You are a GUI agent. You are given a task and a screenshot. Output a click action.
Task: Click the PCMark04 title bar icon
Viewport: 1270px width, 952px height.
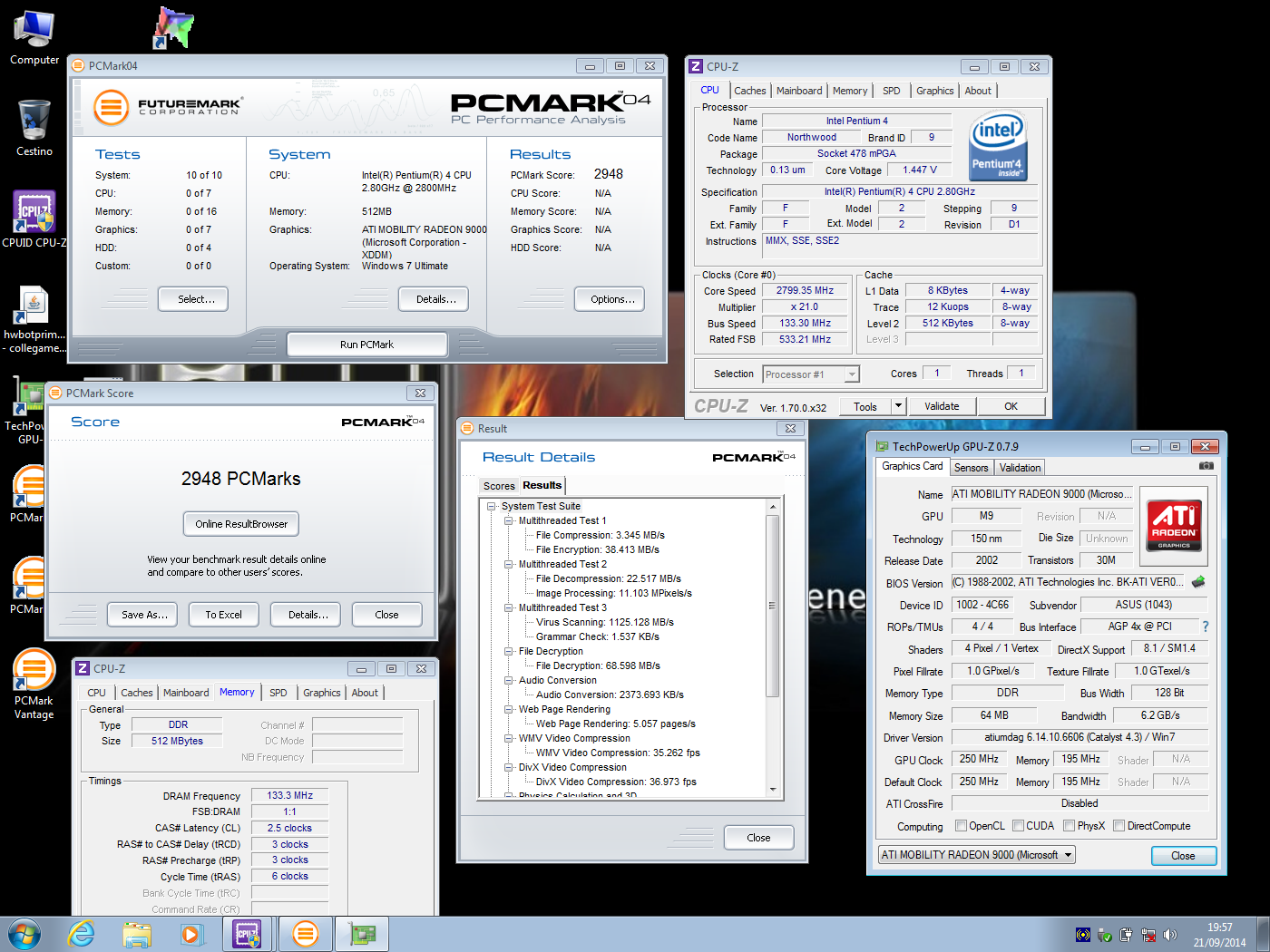pos(78,66)
